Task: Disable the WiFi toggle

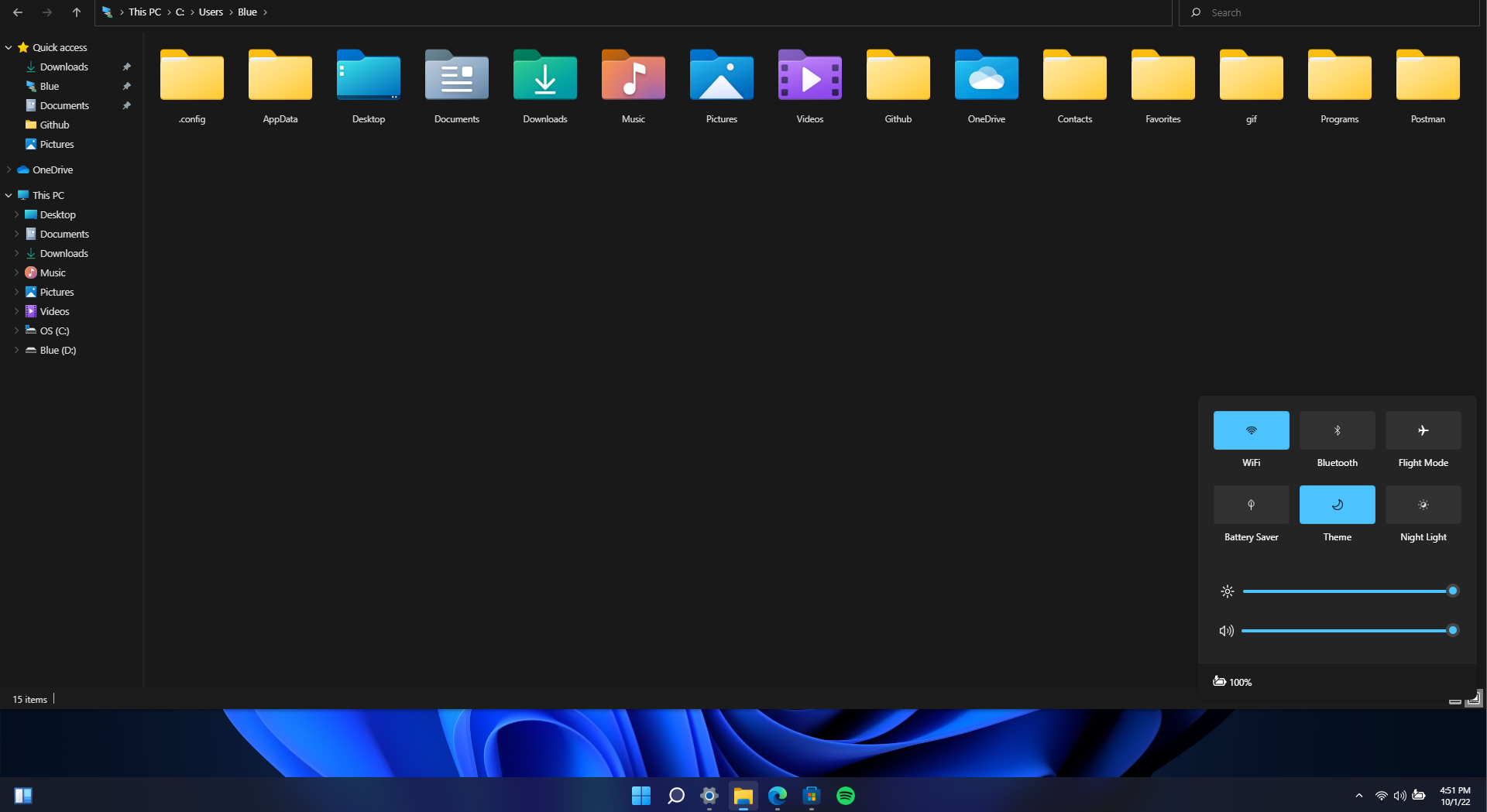Action: tap(1251, 430)
